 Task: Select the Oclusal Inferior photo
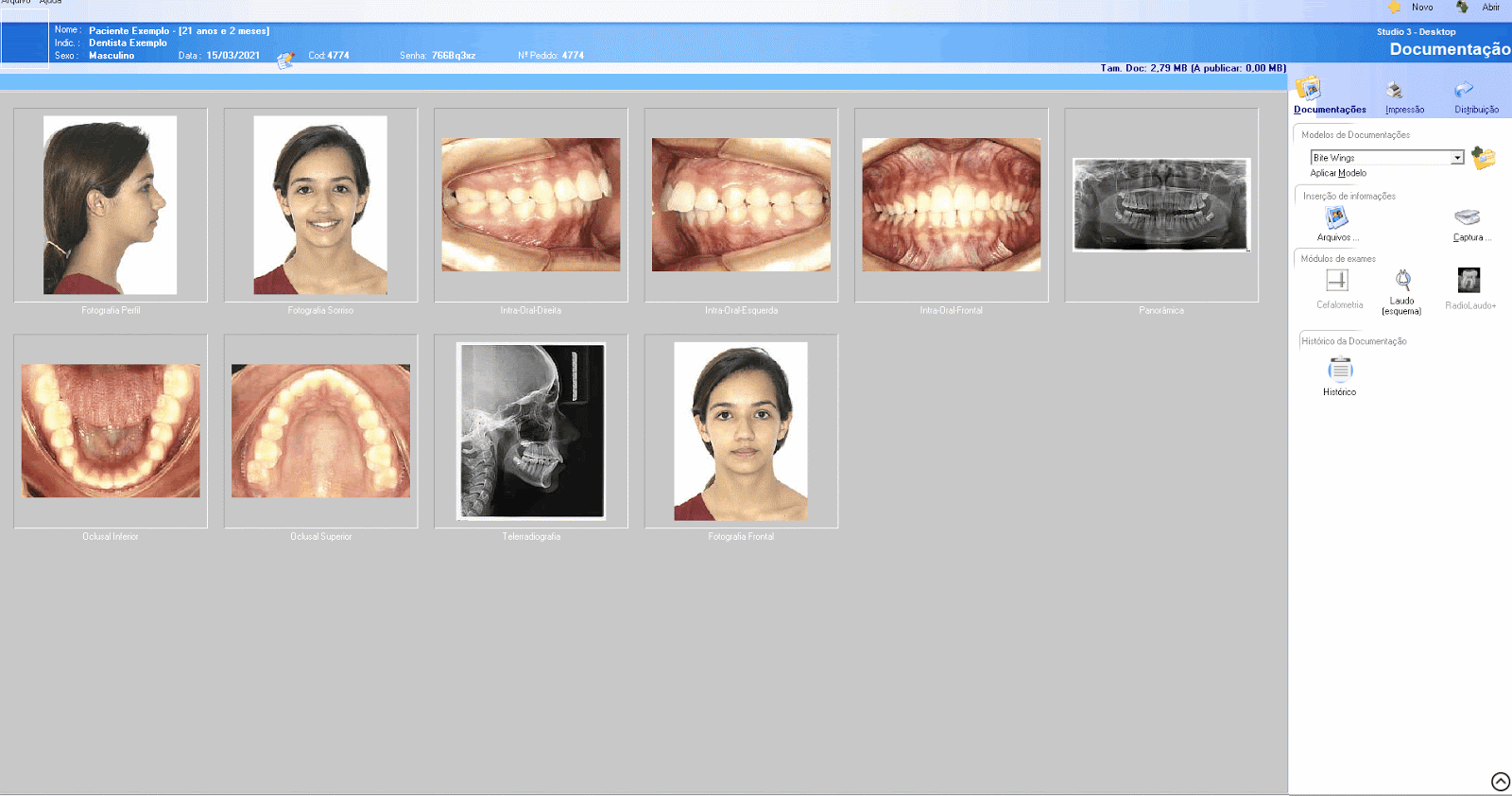[x=111, y=431]
